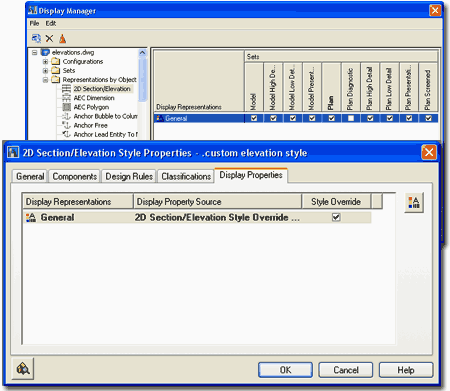
Task: Select General row in Display Manager
Action: pyautogui.click(x=296, y=118)
